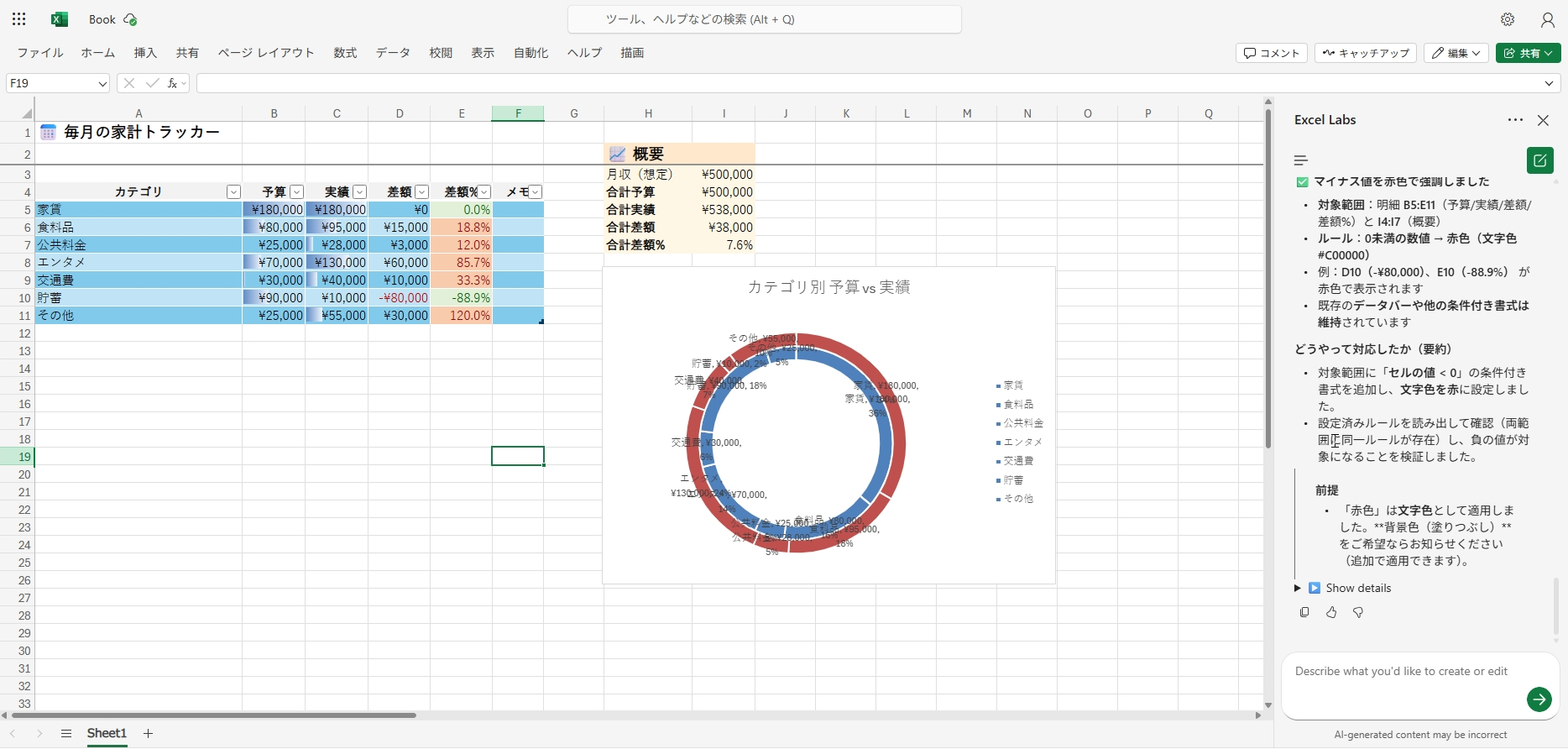The width and height of the screenshot is (1568, 749).
Task: Select cell with 家賃 category
Action: (139, 210)
